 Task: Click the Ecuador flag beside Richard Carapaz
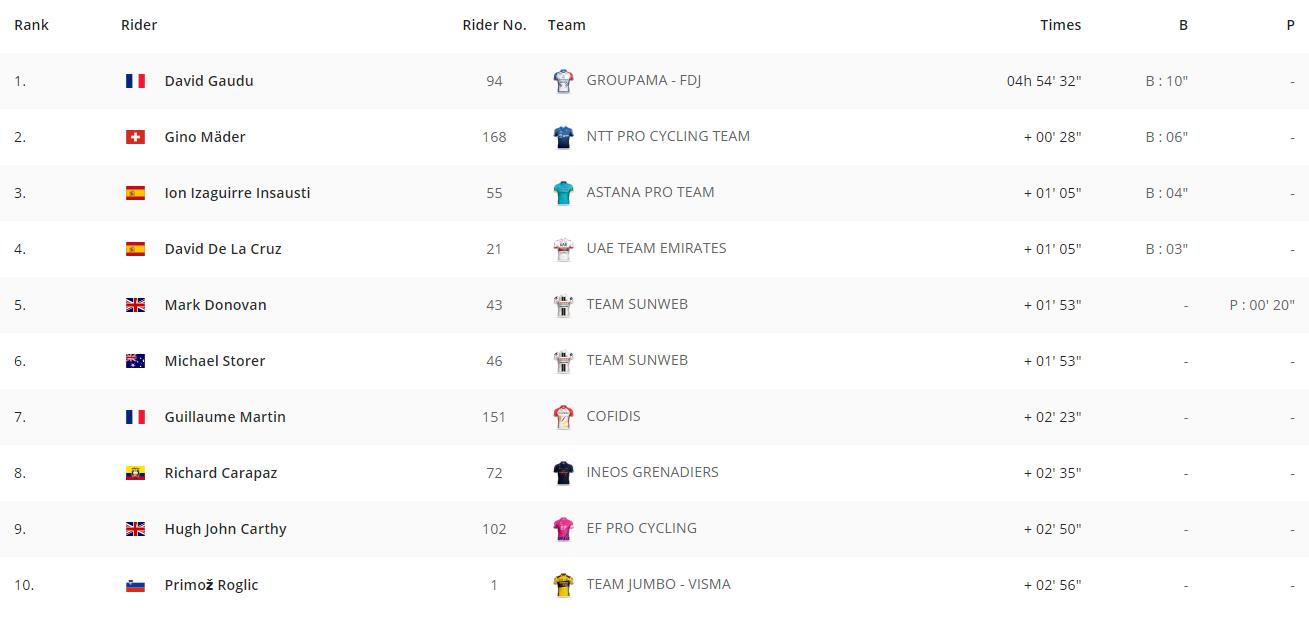pos(135,473)
